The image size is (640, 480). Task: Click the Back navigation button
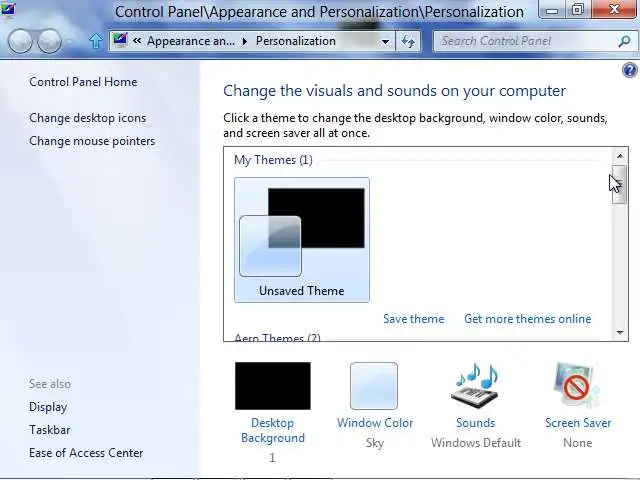click(x=20, y=41)
